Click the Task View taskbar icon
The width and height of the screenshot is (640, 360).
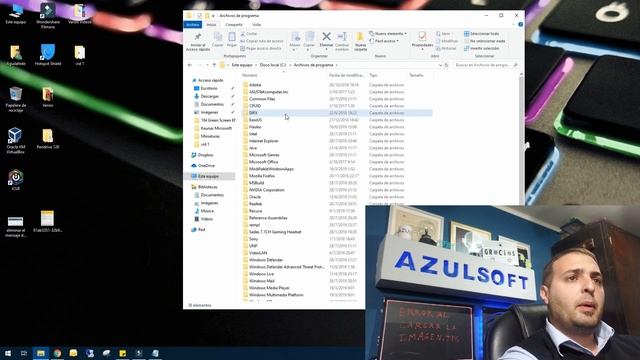tap(24, 353)
